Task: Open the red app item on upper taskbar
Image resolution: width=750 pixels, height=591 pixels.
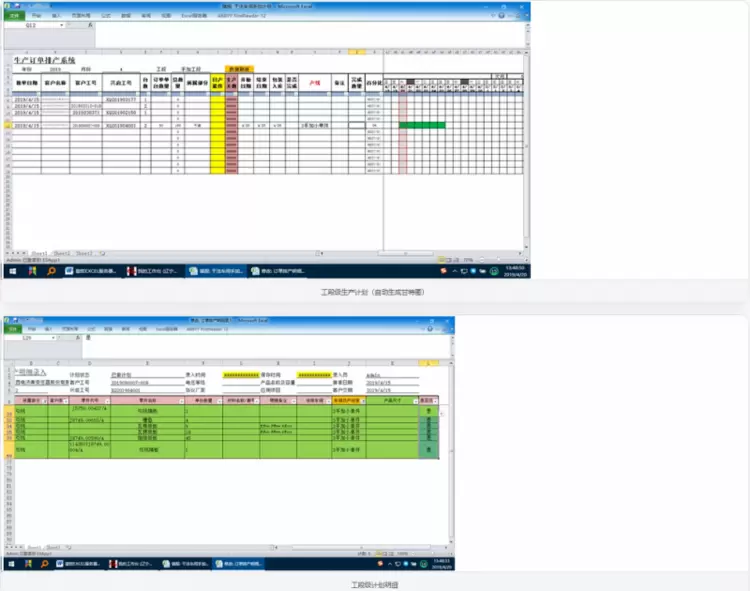Action: click(x=153, y=271)
